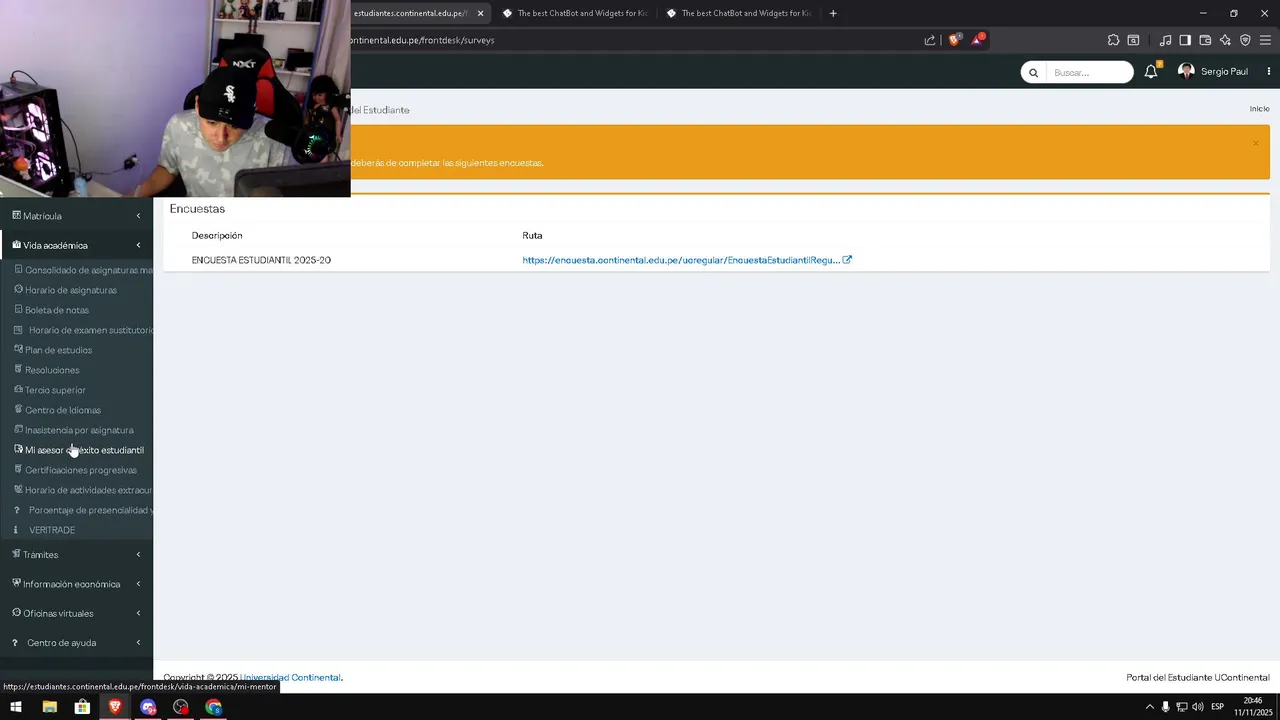Collapse the Vida académica sidebar menu

(x=76, y=245)
